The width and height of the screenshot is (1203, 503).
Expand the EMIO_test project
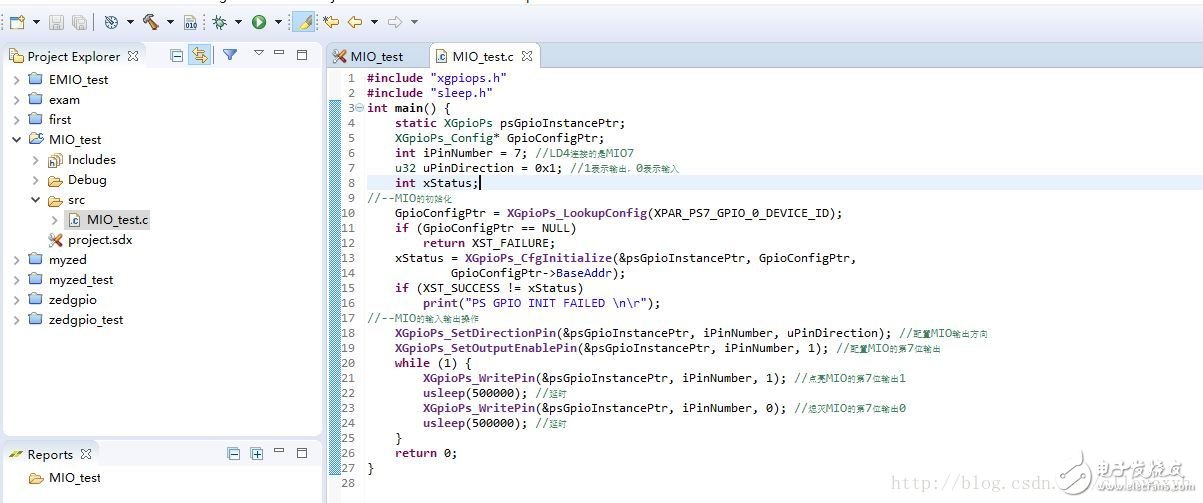17,80
